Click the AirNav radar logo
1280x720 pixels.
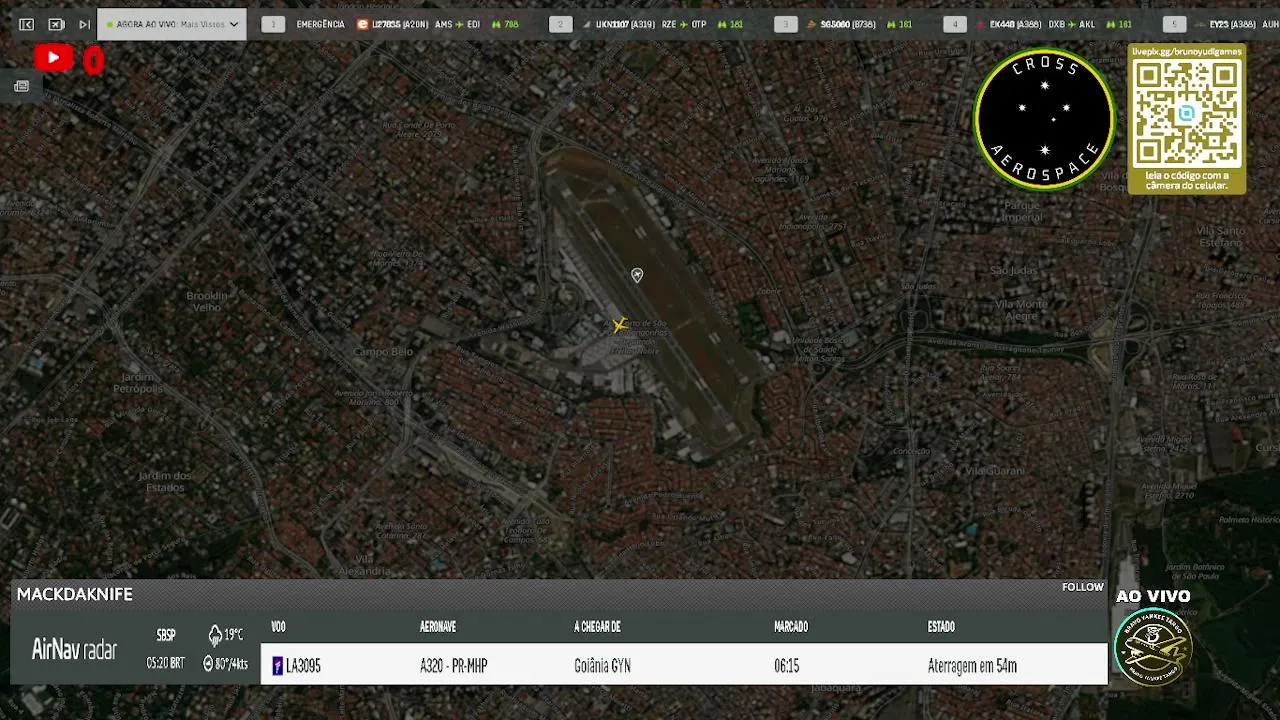pos(74,650)
